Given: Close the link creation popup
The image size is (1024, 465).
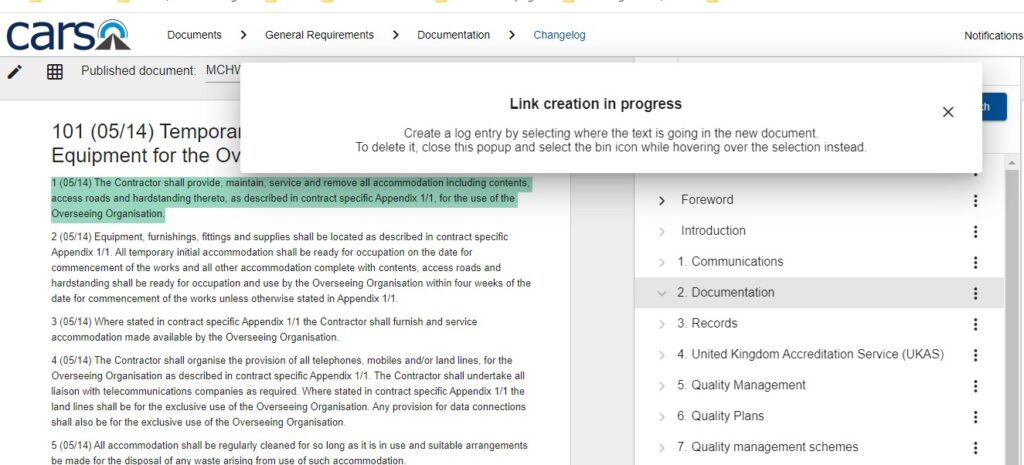Looking at the screenshot, I should point(948,112).
